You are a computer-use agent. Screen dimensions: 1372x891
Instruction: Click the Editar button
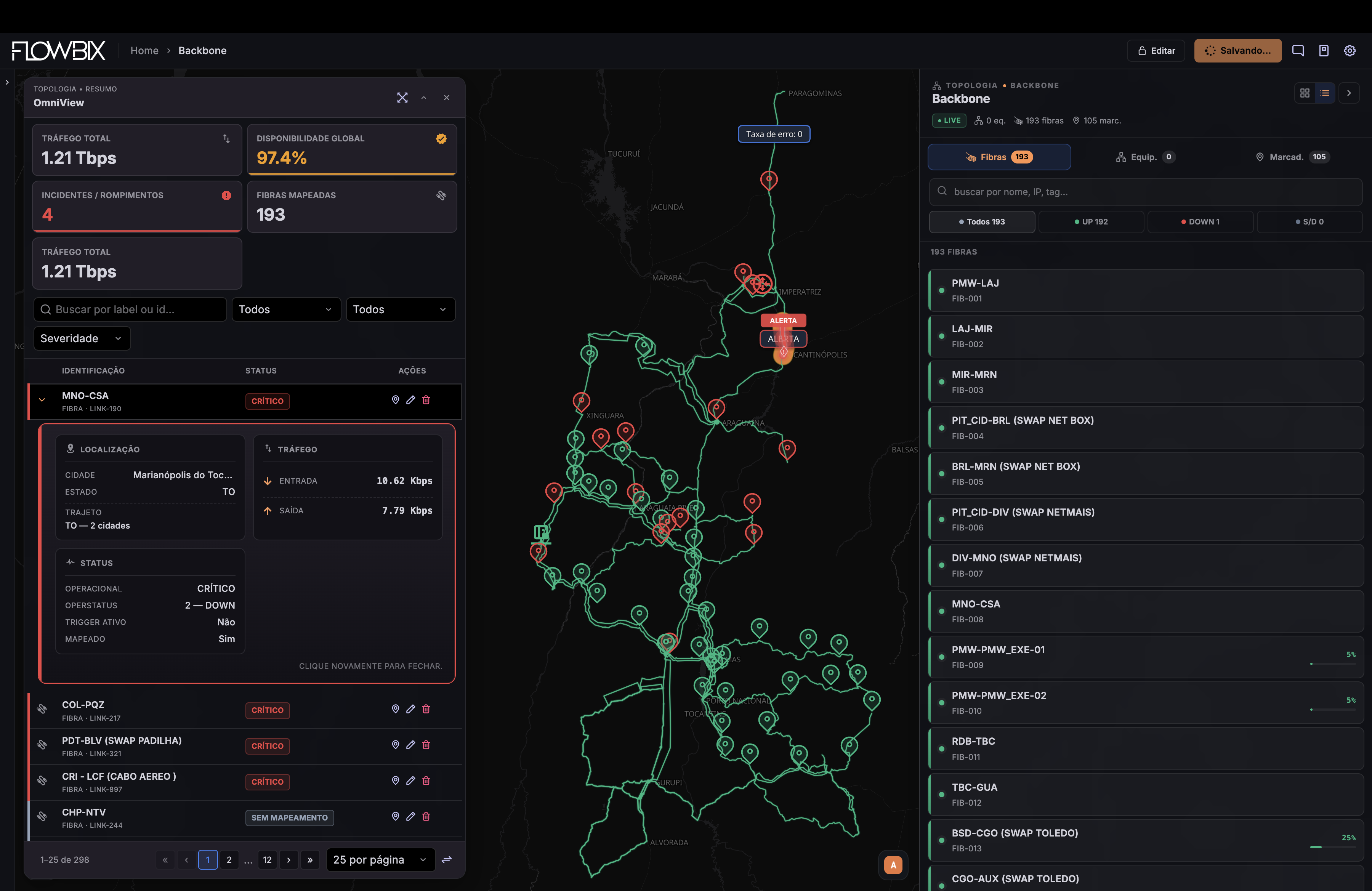1156,51
